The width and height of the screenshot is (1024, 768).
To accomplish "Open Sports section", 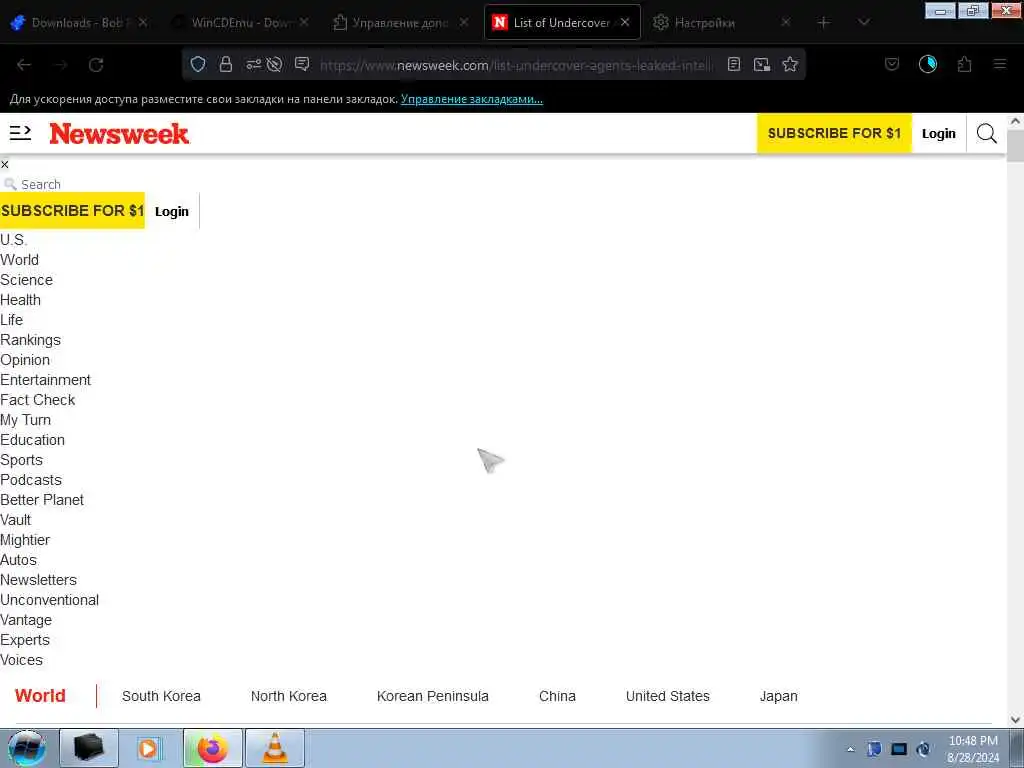I will click(x=22, y=460).
